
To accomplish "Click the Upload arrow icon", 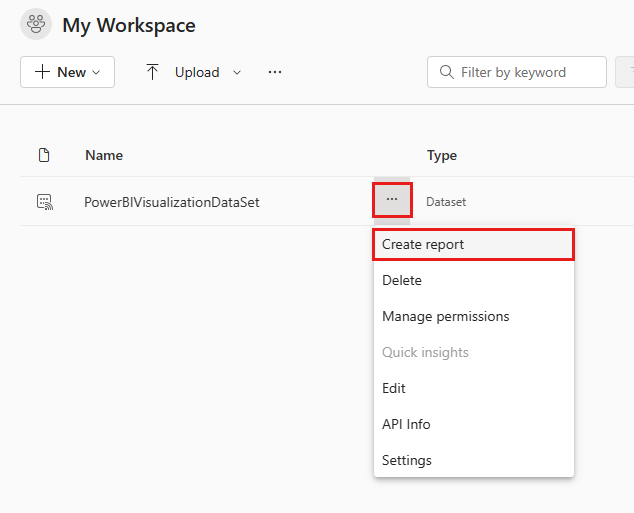I will (152, 72).
